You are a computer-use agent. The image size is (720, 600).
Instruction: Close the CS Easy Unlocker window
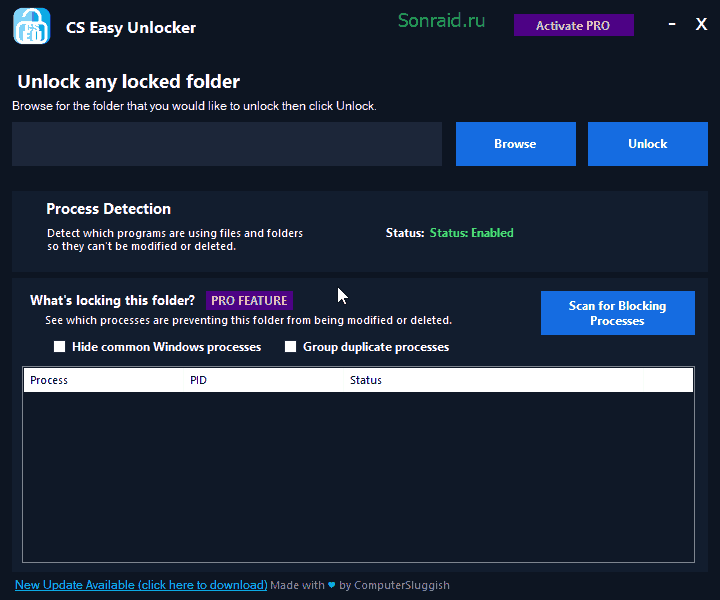click(x=701, y=24)
